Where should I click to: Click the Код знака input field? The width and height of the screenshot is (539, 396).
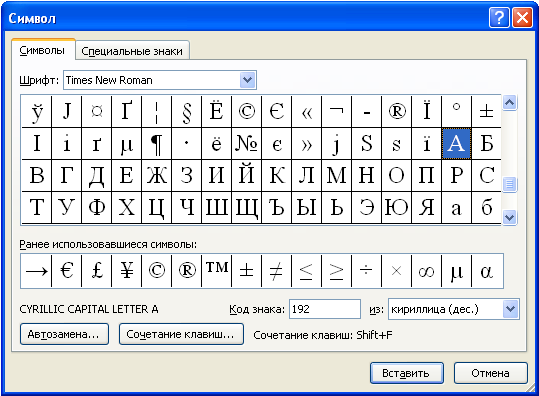coord(325,309)
